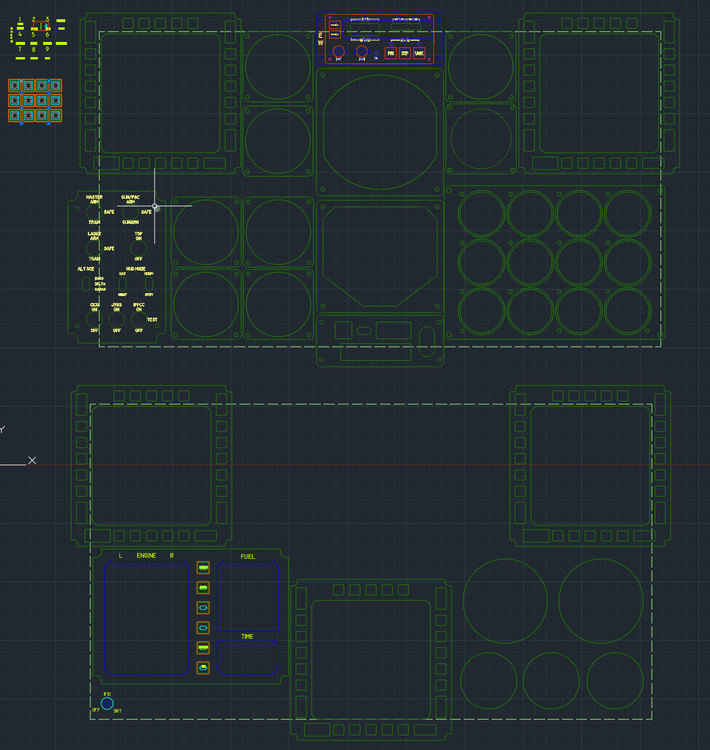This screenshot has height=750, width=710.
Task: Select the ALT SCE oval slot
Action: (x=86, y=284)
